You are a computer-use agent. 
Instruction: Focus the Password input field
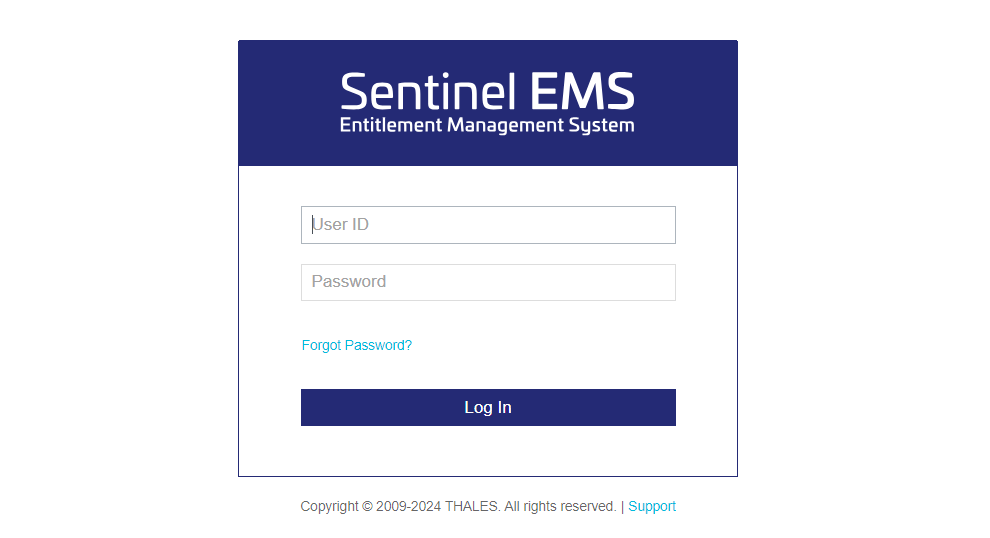(x=488, y=282)
